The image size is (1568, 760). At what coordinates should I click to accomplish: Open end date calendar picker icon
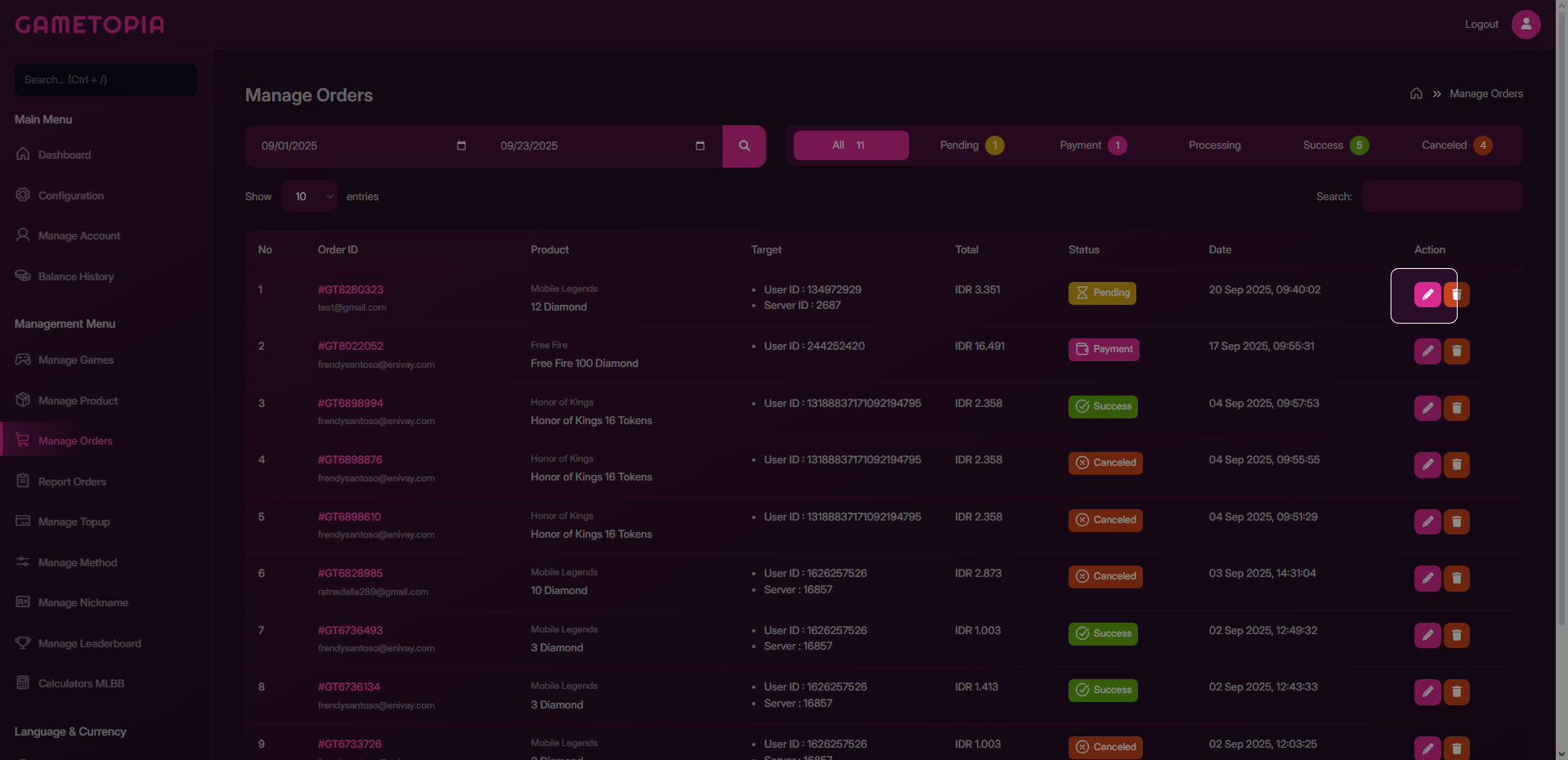(x=700, y=145)
